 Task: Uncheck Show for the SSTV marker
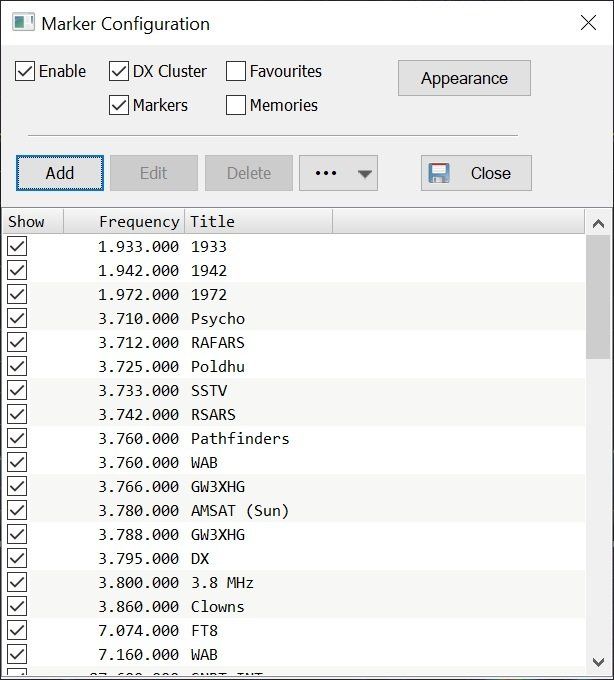tap(17, 390)
